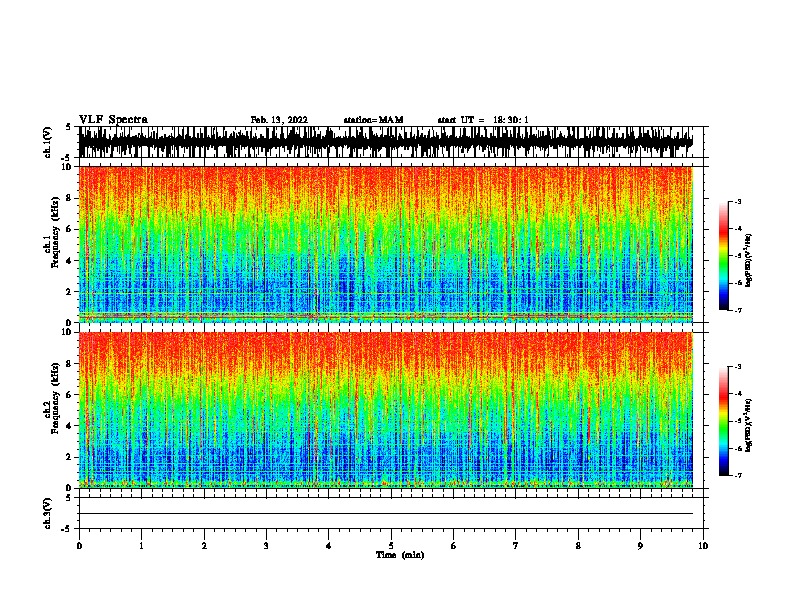Click the ch.1 spectrogram color scale bar
Viewport: 792px width, 612px height.
click(x=724, y=255)
